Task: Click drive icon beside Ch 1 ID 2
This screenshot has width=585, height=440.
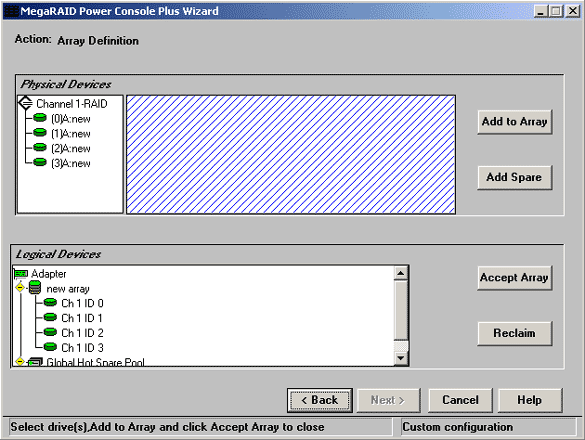Action: (50, 332)
